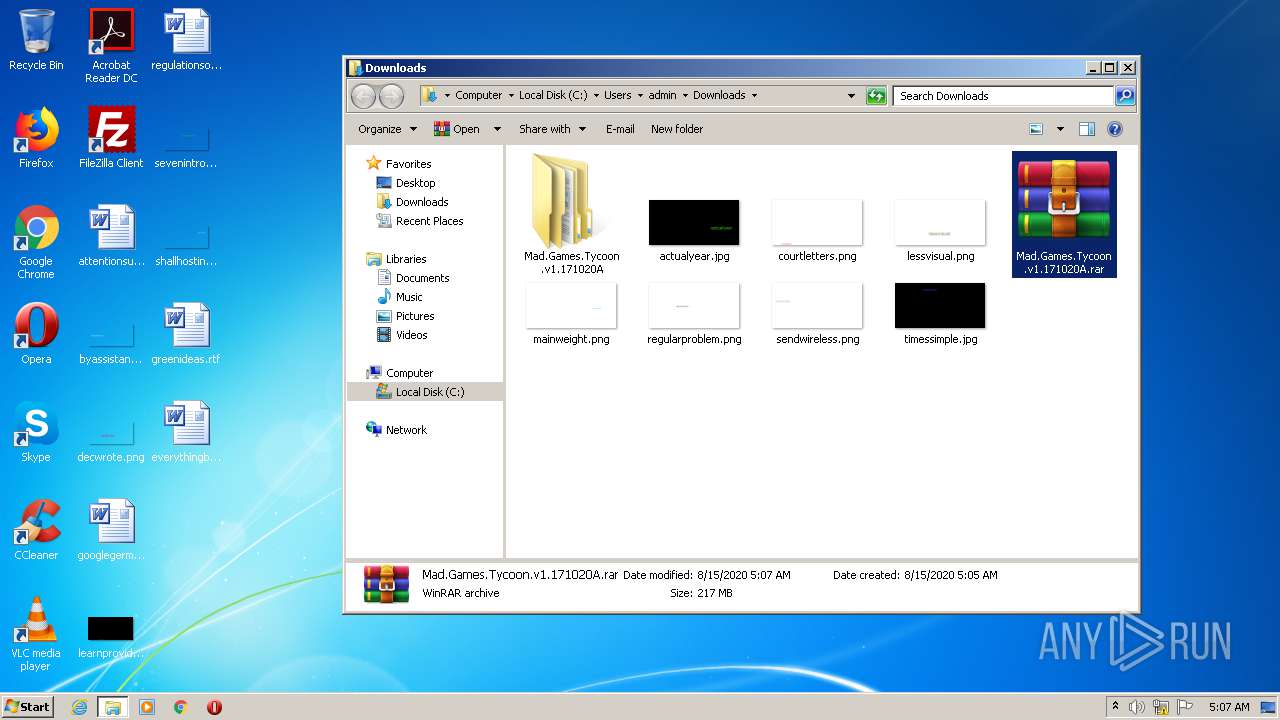The height and width of the screenshot is (720, 1280).
Task: Select greenideas.rtf desktop document
Action: click(186, 335)
